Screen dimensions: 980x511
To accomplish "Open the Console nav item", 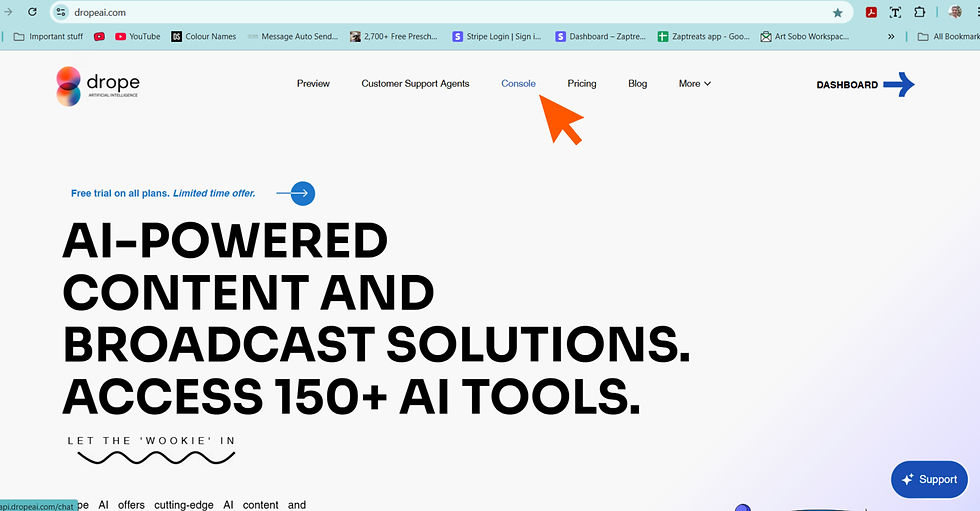I will click(x=518, y=84).
